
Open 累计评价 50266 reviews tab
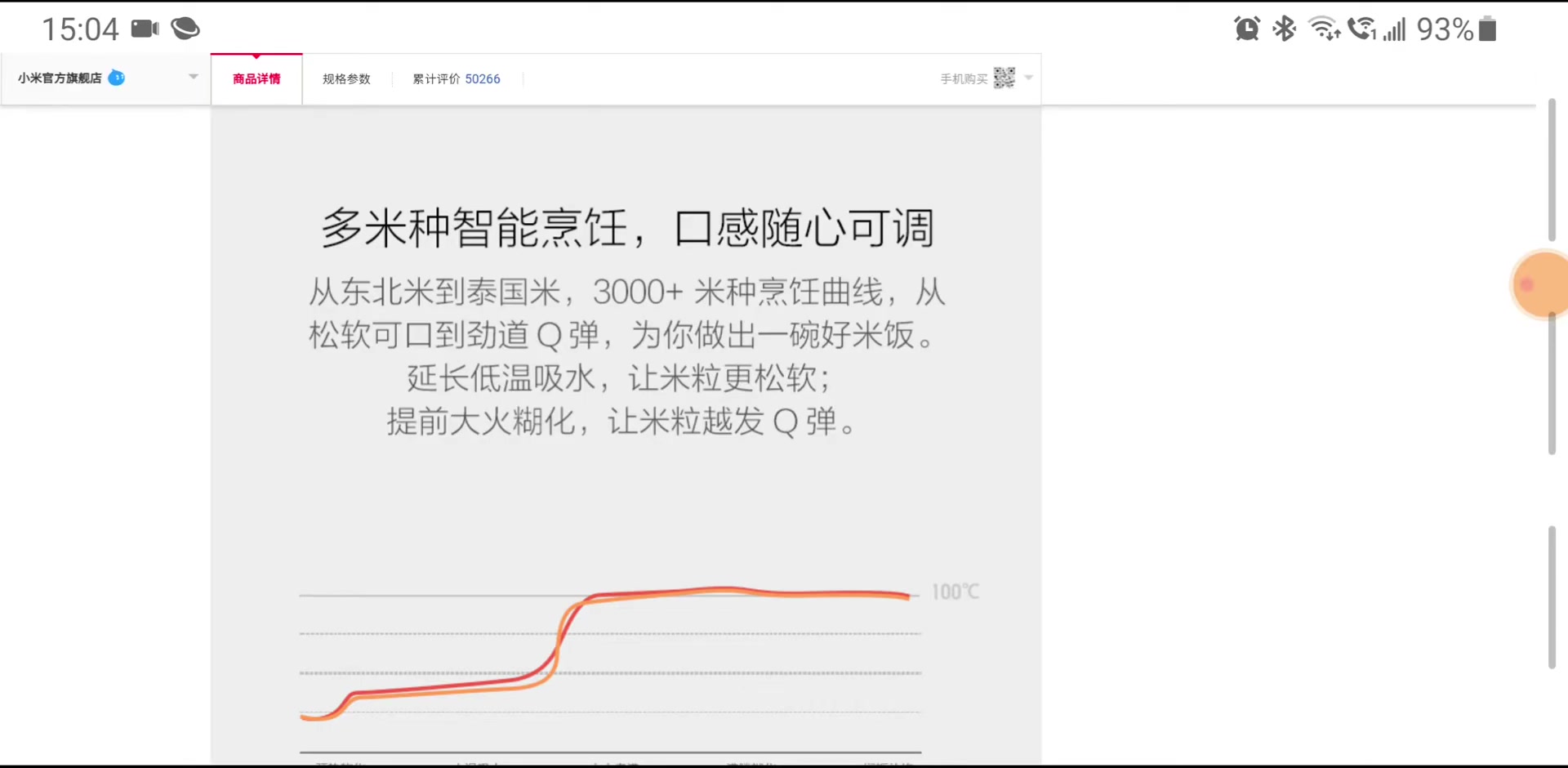[x=456, y=79]
